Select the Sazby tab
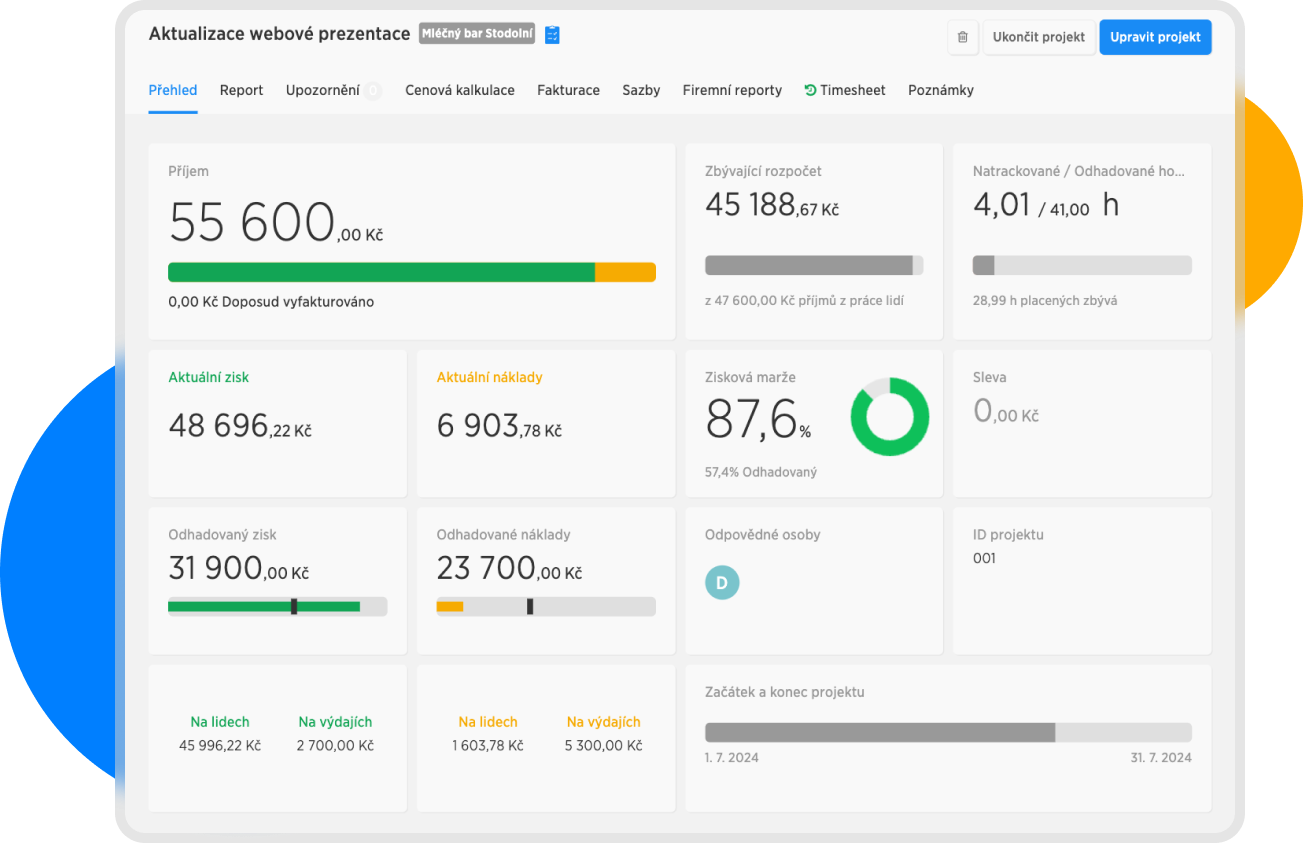Image resolution: width=1303 pixels, height=843 pixels. [641, 90]
